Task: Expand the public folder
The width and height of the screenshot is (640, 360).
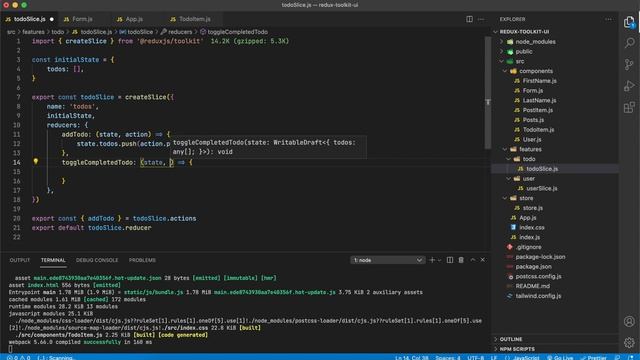Action: (x=524, y=51)
